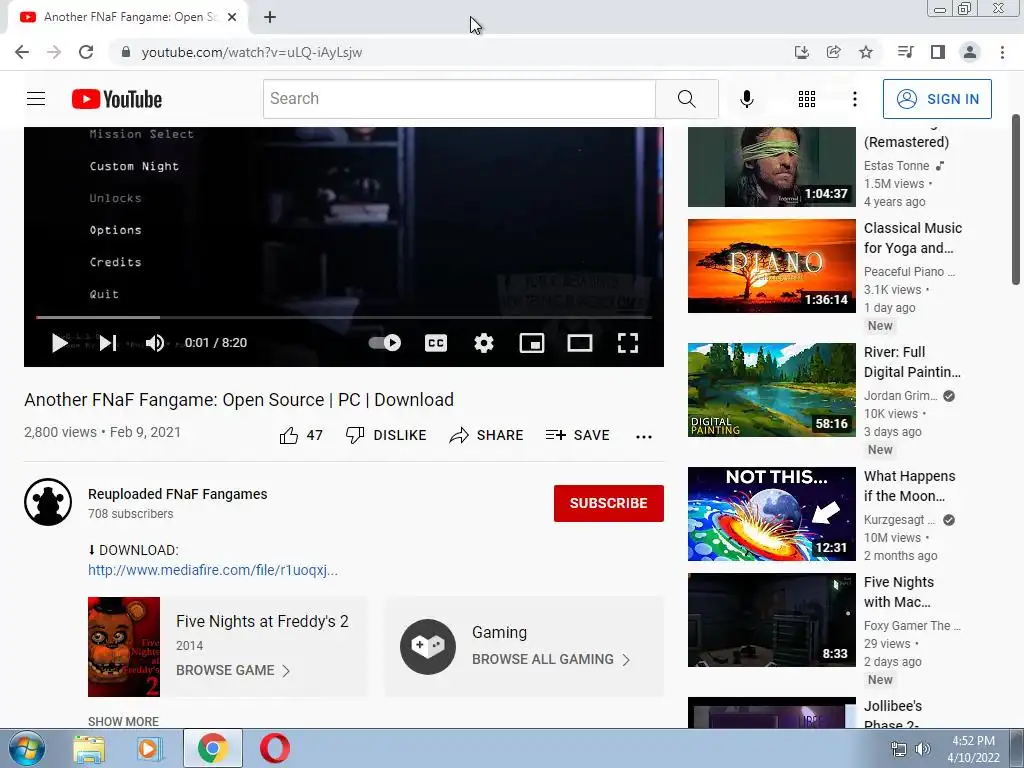Screen dimensions: 1024x768
Task: Mute the video volume speaker icon
Action: click(x=155, y=343)
